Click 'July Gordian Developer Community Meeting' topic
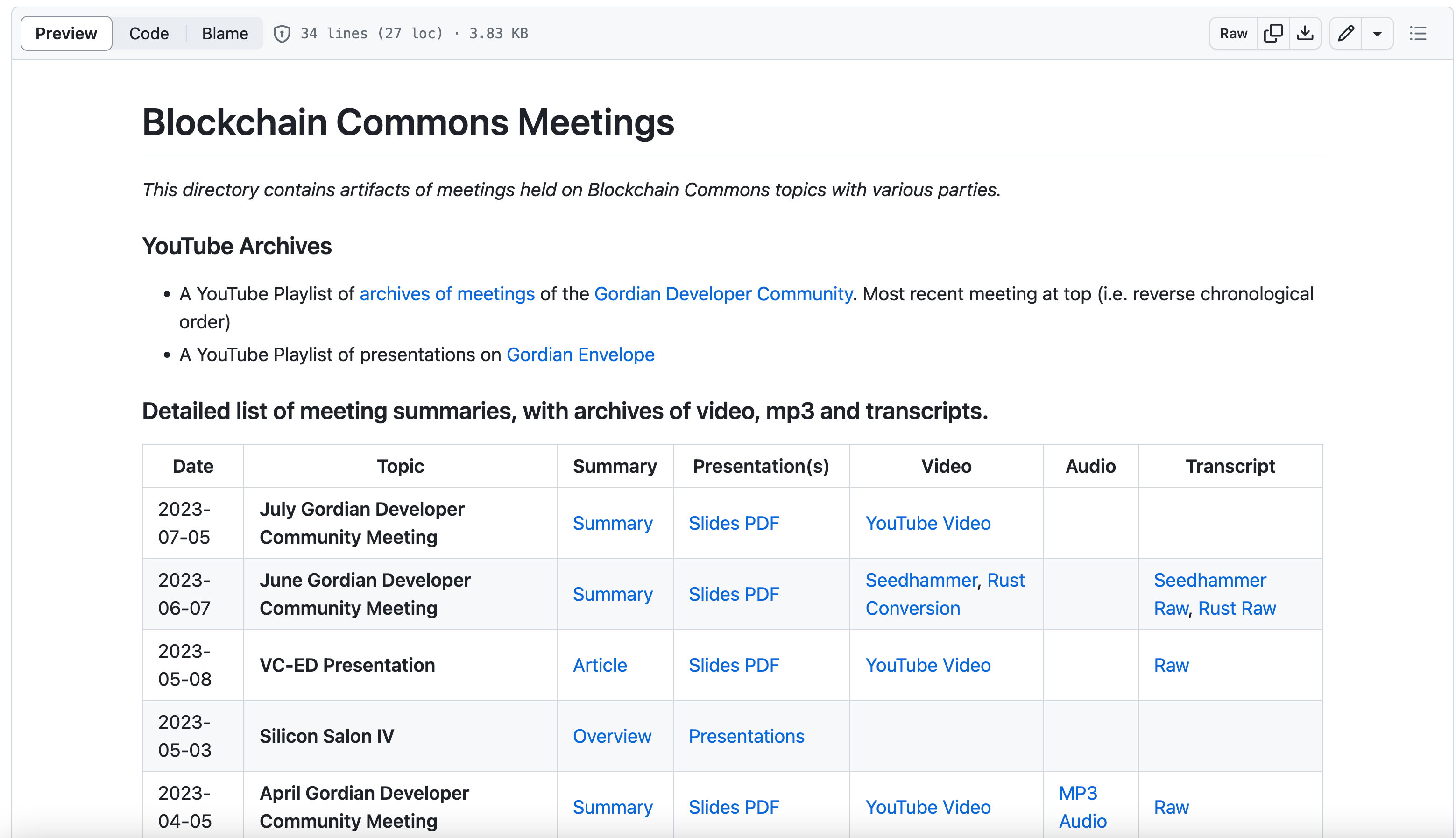Screen dimensions: 1456x838 (x=362, y=523)
